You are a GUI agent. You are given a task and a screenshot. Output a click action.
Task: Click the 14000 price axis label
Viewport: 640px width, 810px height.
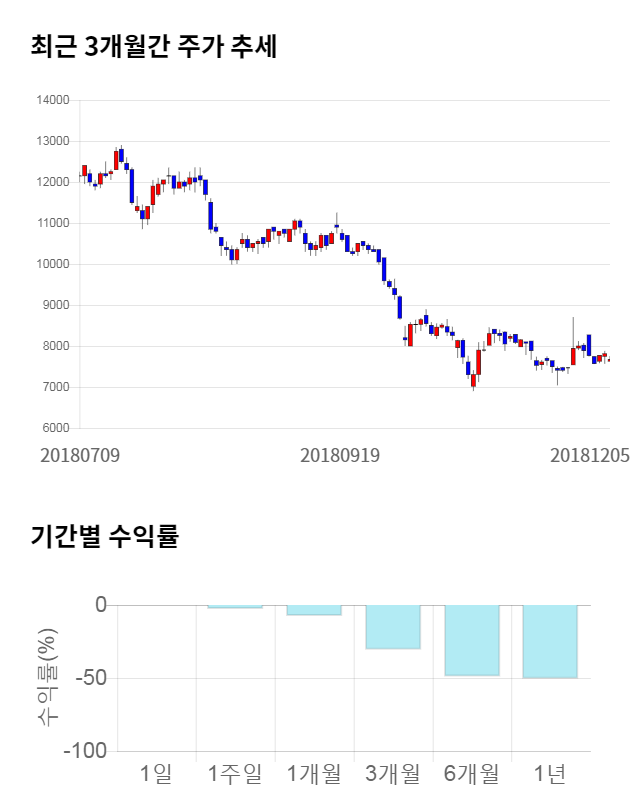click(x=52, y=100)
